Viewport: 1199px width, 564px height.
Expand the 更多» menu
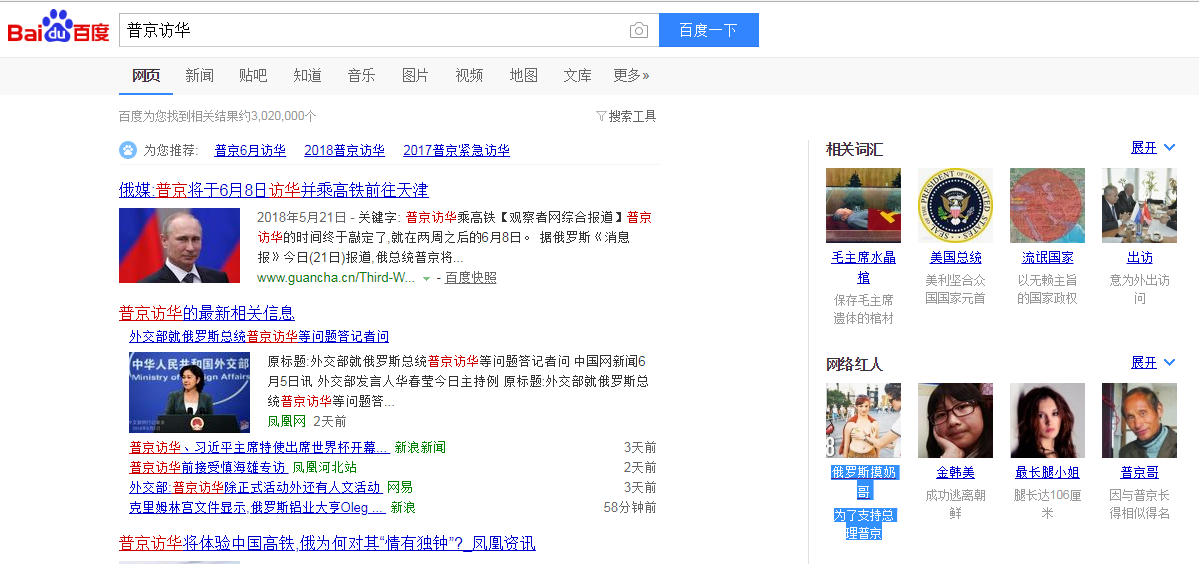pos(631,76)
